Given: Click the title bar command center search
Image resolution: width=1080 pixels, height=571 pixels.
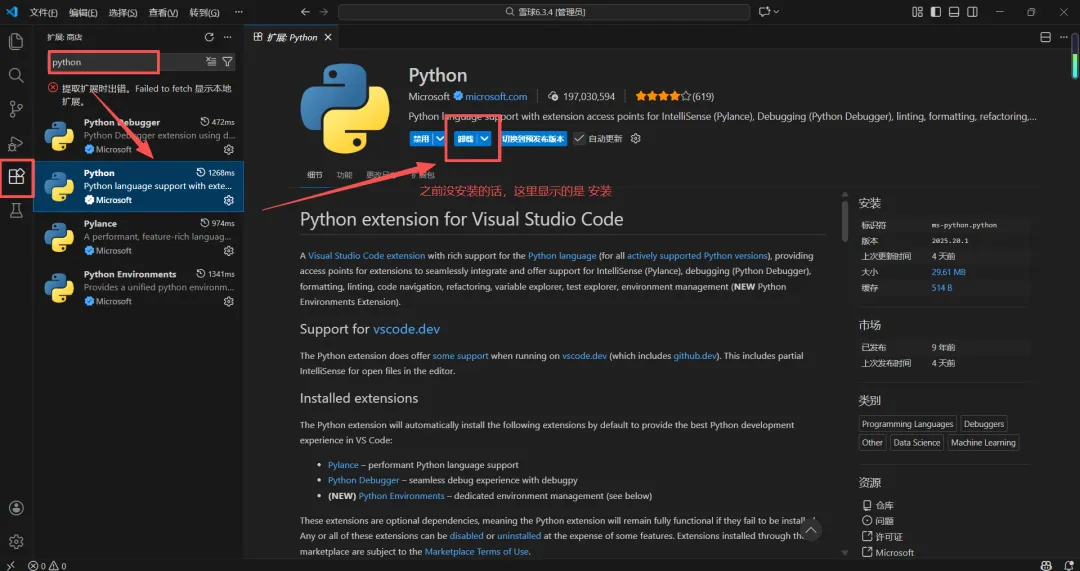Looking at the screenshot, I should click(x=543, y=12).
